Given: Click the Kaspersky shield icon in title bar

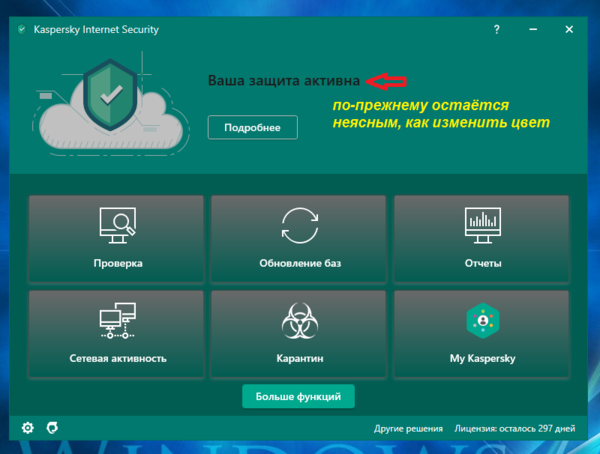Looking at the screenshot, I should 22,29.
